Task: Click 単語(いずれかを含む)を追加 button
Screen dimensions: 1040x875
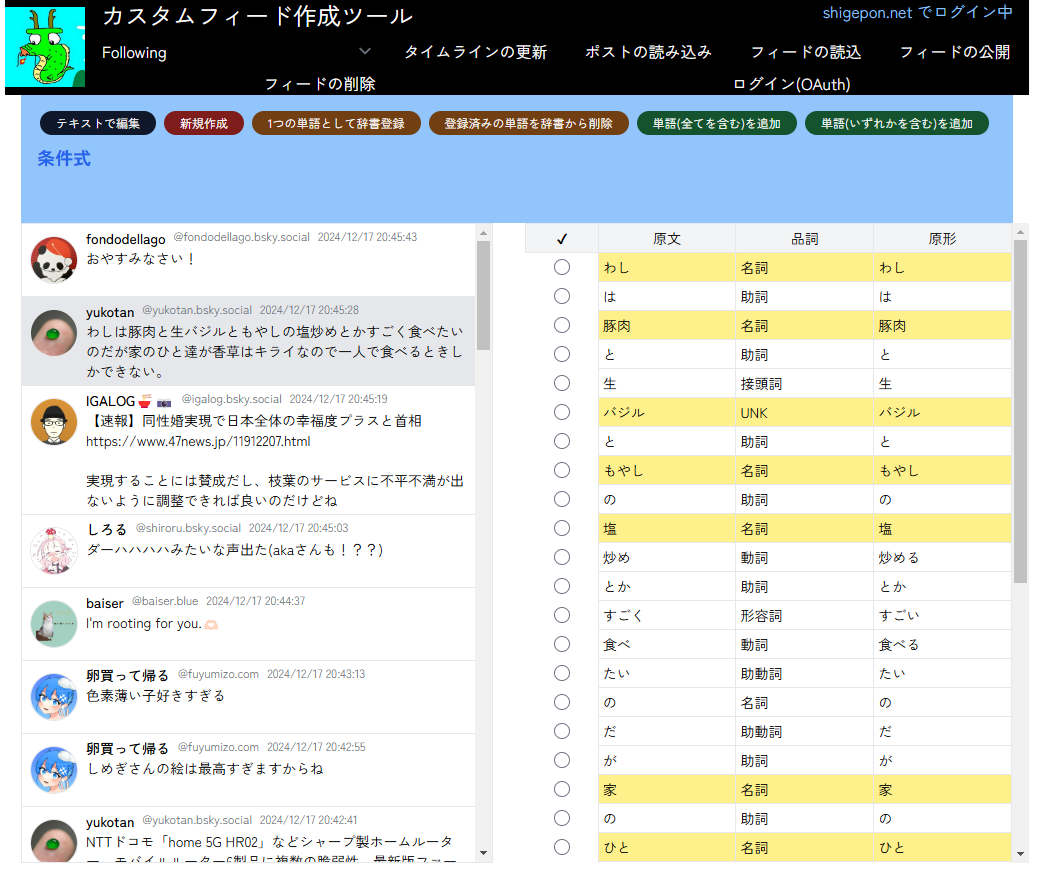Action: tap(897, 123)
